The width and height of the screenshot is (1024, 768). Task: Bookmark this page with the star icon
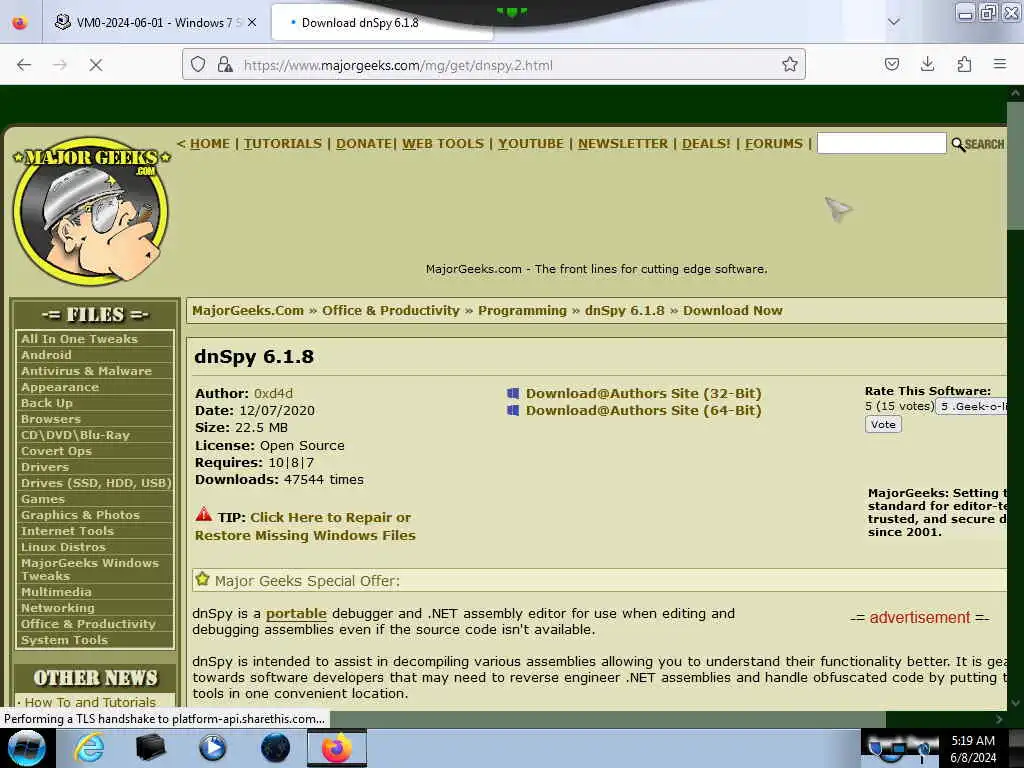pyautogui.click(x=790, y=64)
